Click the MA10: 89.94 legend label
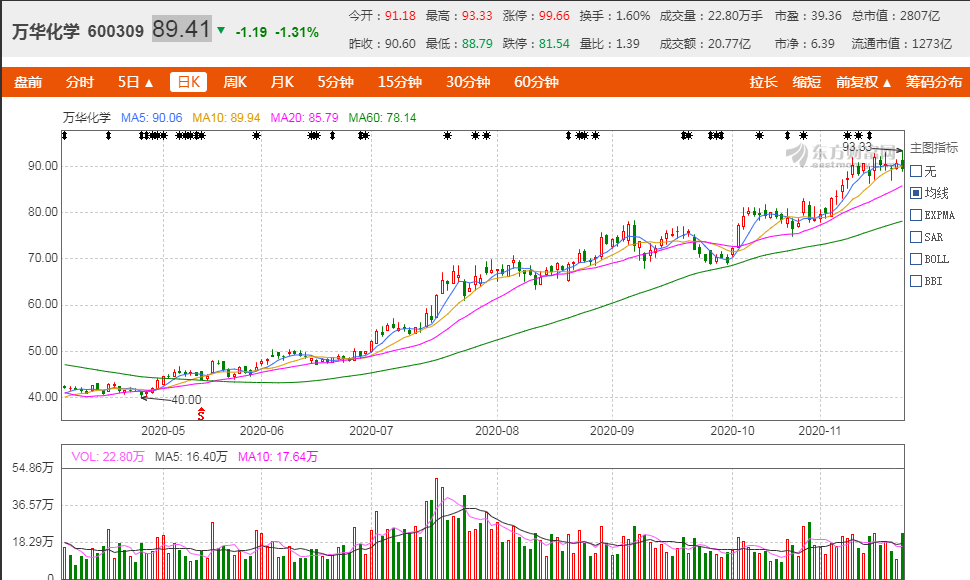The height and width of the screenshot is (580, 970). pyautogui.click(x=226, y=117)
